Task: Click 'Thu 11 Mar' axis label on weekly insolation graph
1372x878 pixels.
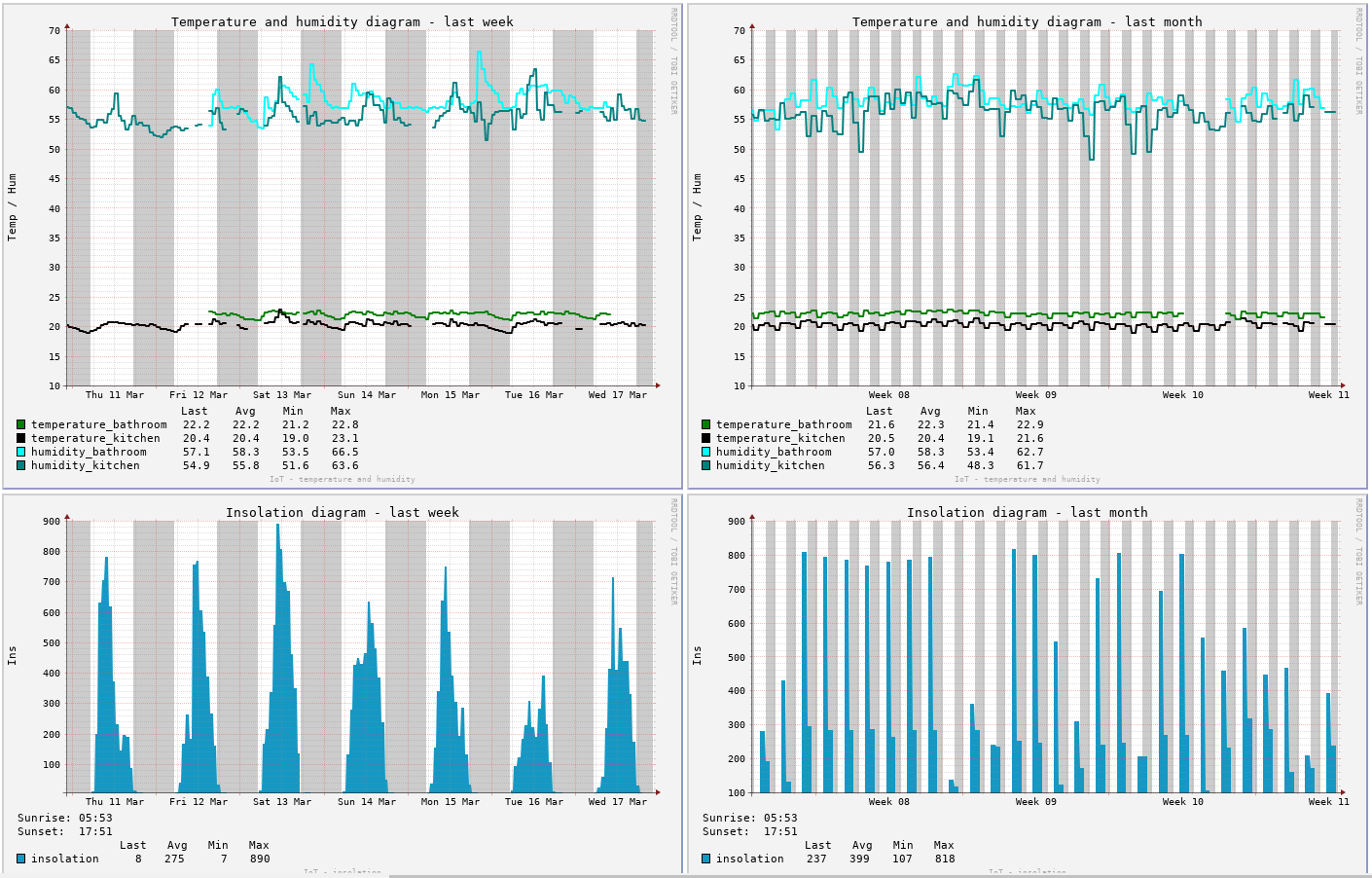Action: 115,802
